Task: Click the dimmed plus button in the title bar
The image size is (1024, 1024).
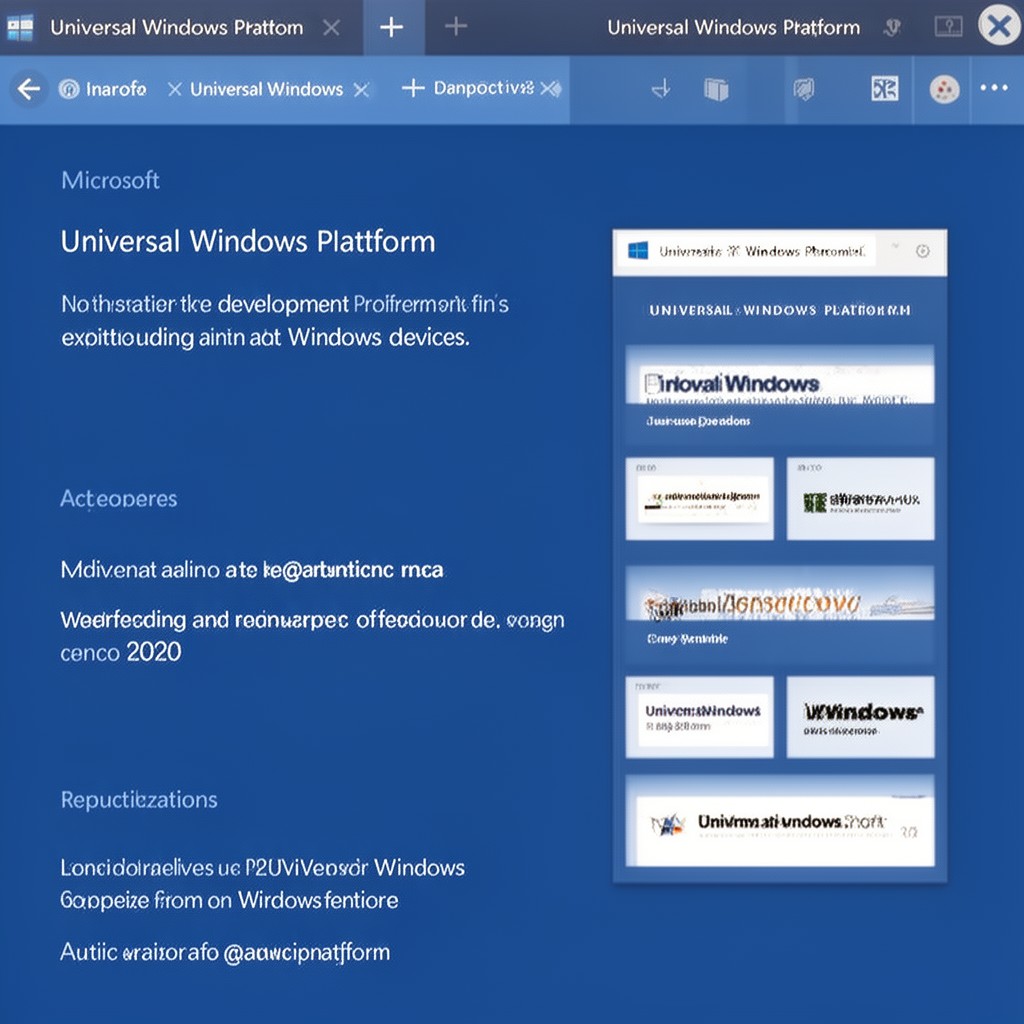Action: coord(456,26)
